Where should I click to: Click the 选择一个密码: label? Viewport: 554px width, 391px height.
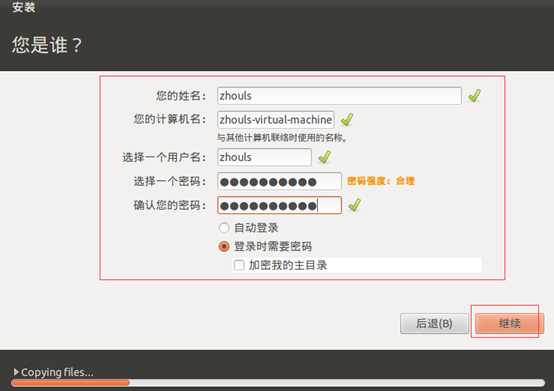(x=170, y=182)
